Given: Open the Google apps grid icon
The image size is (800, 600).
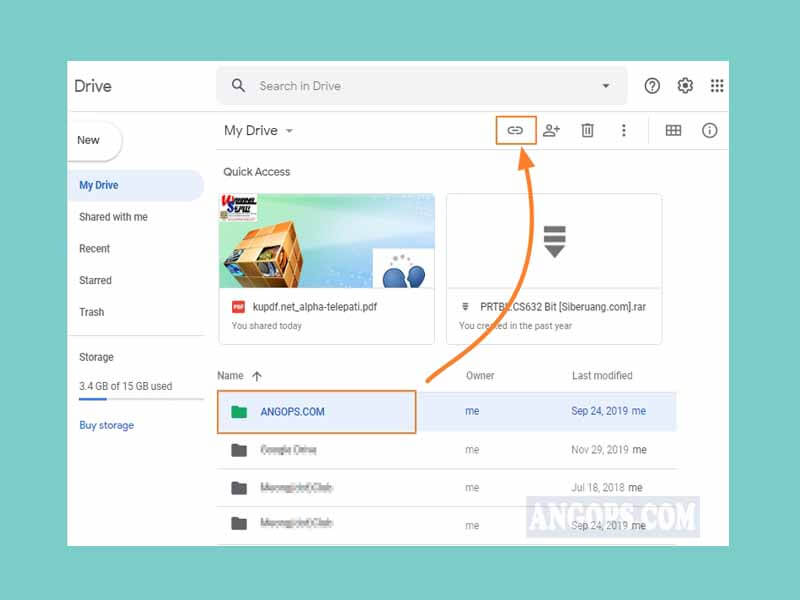Looking at the screenshot, I should click(x=717, y=86).
